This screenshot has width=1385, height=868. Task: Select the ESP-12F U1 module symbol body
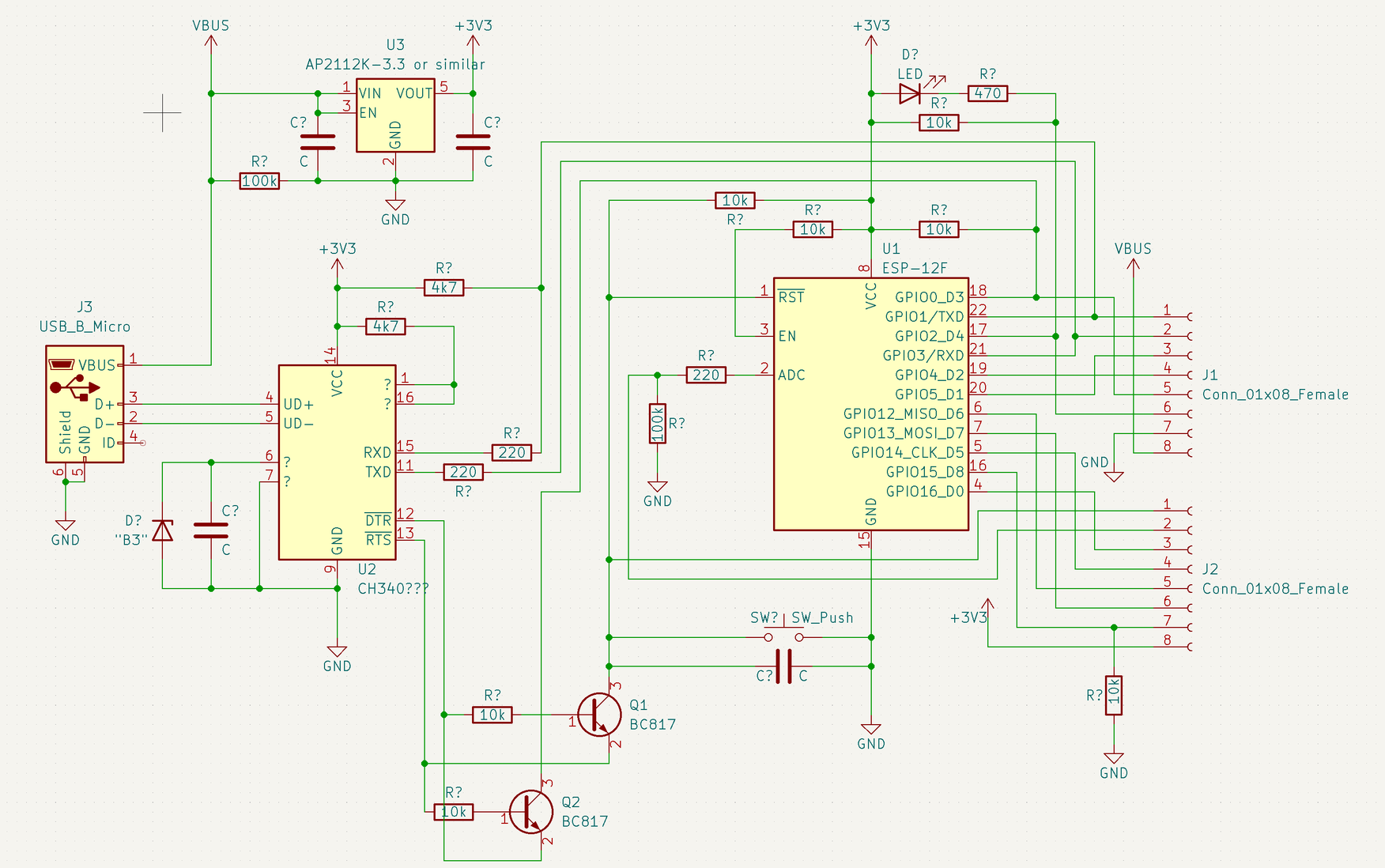(x=871, y=404)
